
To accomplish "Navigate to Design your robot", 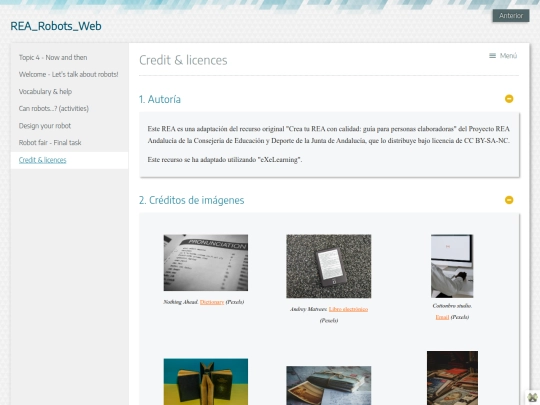I will (45, 126).
